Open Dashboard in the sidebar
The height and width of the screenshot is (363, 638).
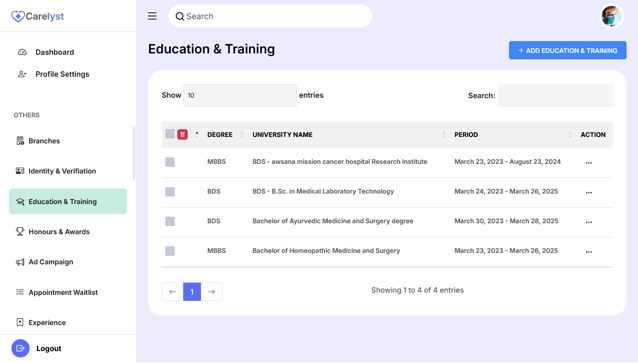pyautogui.click(x=55, y=52)
